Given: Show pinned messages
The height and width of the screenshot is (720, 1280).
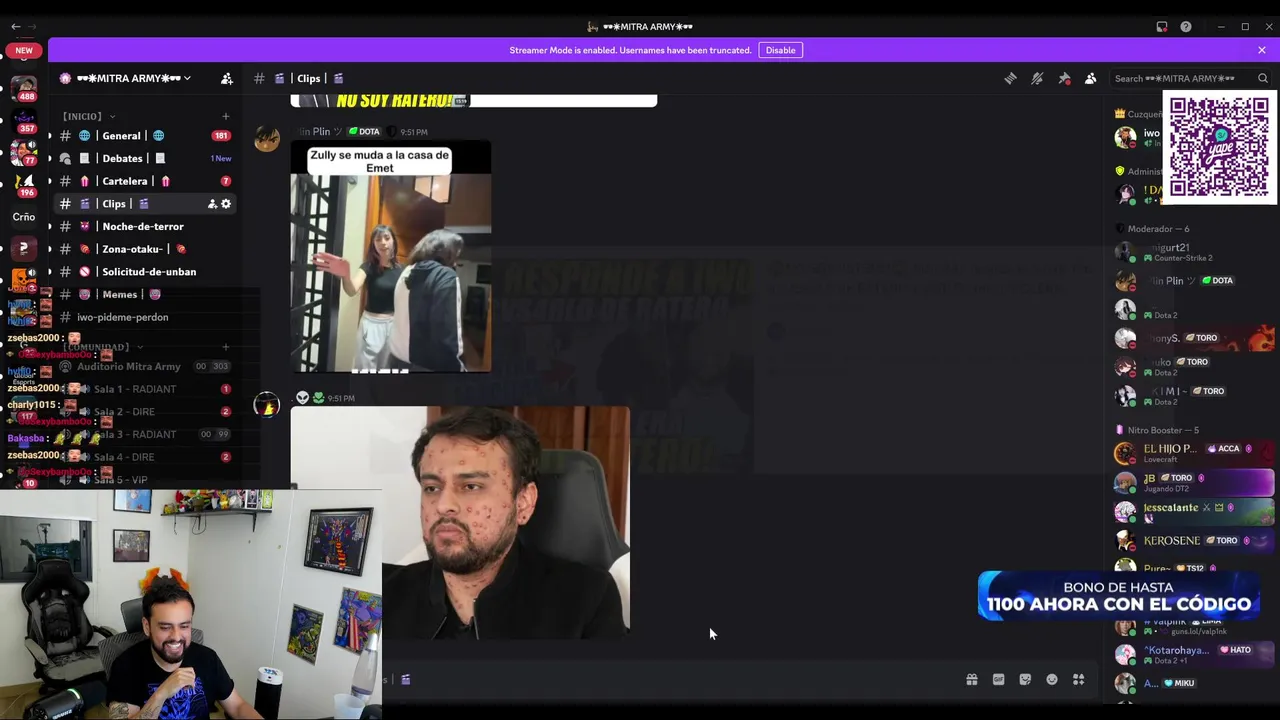Looking at the screenshot, I should pyautogui.click(x=1064, y=78).
